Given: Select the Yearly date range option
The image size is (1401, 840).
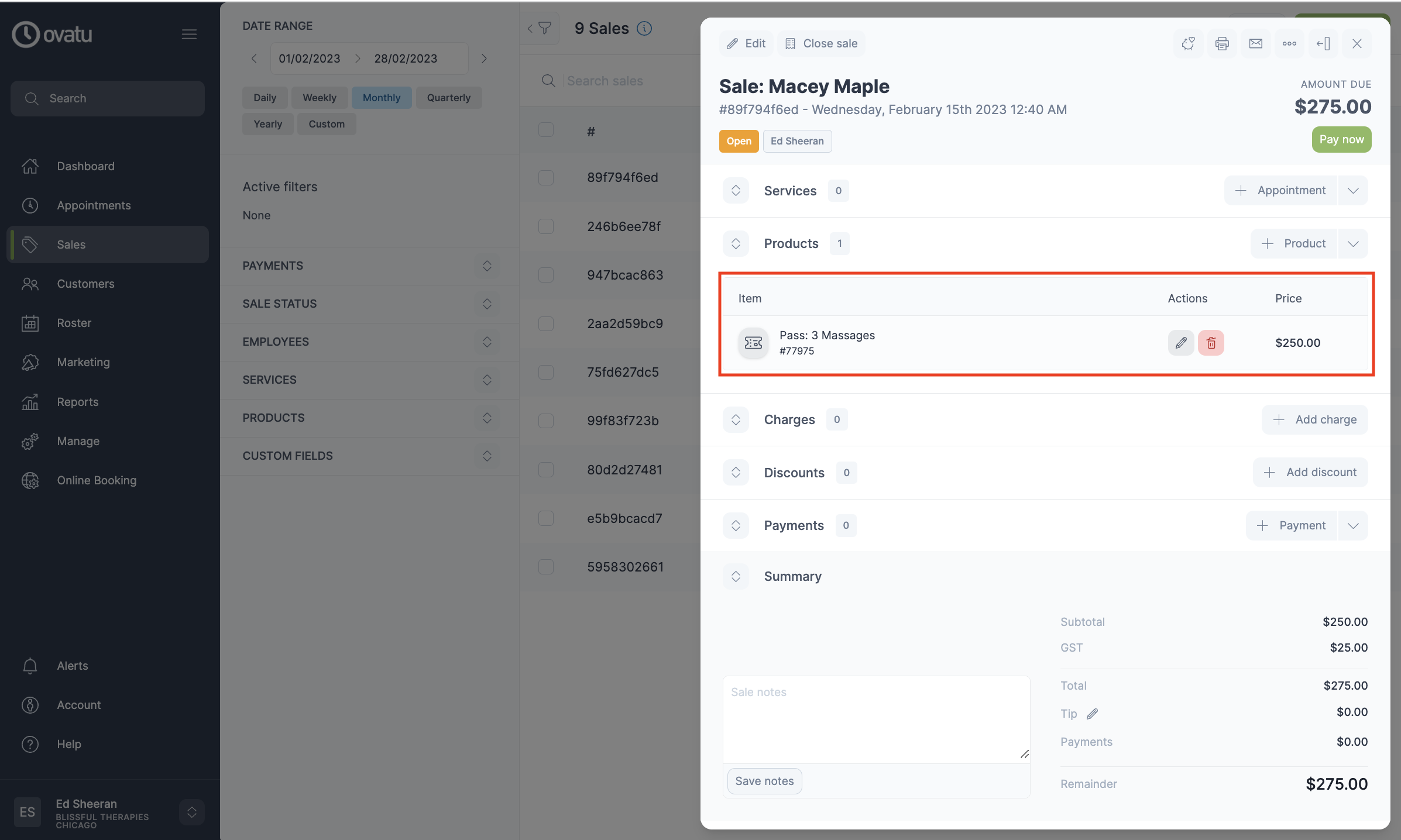Looking at the screenshot, I should [x=267, y=123].
